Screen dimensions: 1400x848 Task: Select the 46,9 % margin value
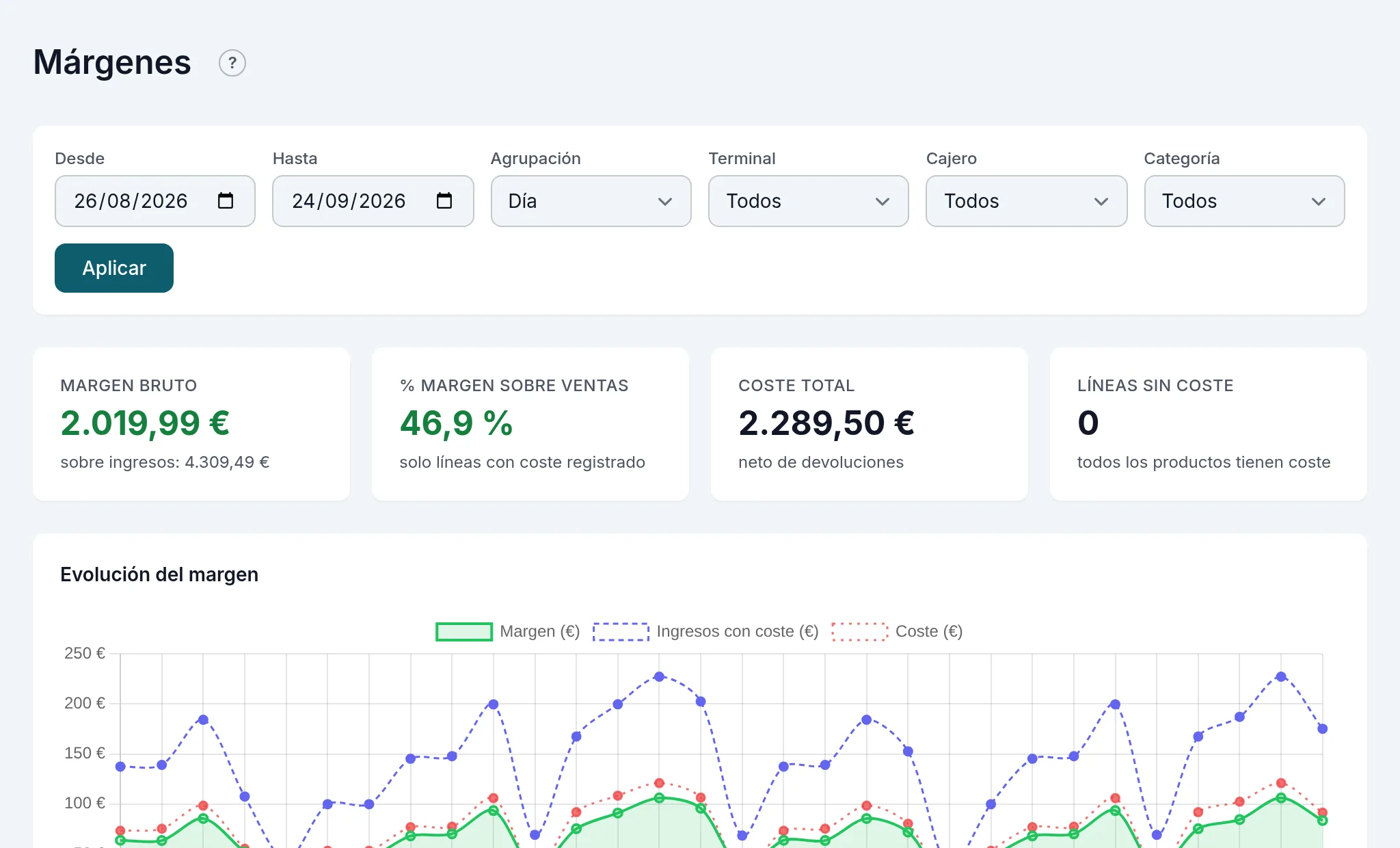tap(456, 423)
